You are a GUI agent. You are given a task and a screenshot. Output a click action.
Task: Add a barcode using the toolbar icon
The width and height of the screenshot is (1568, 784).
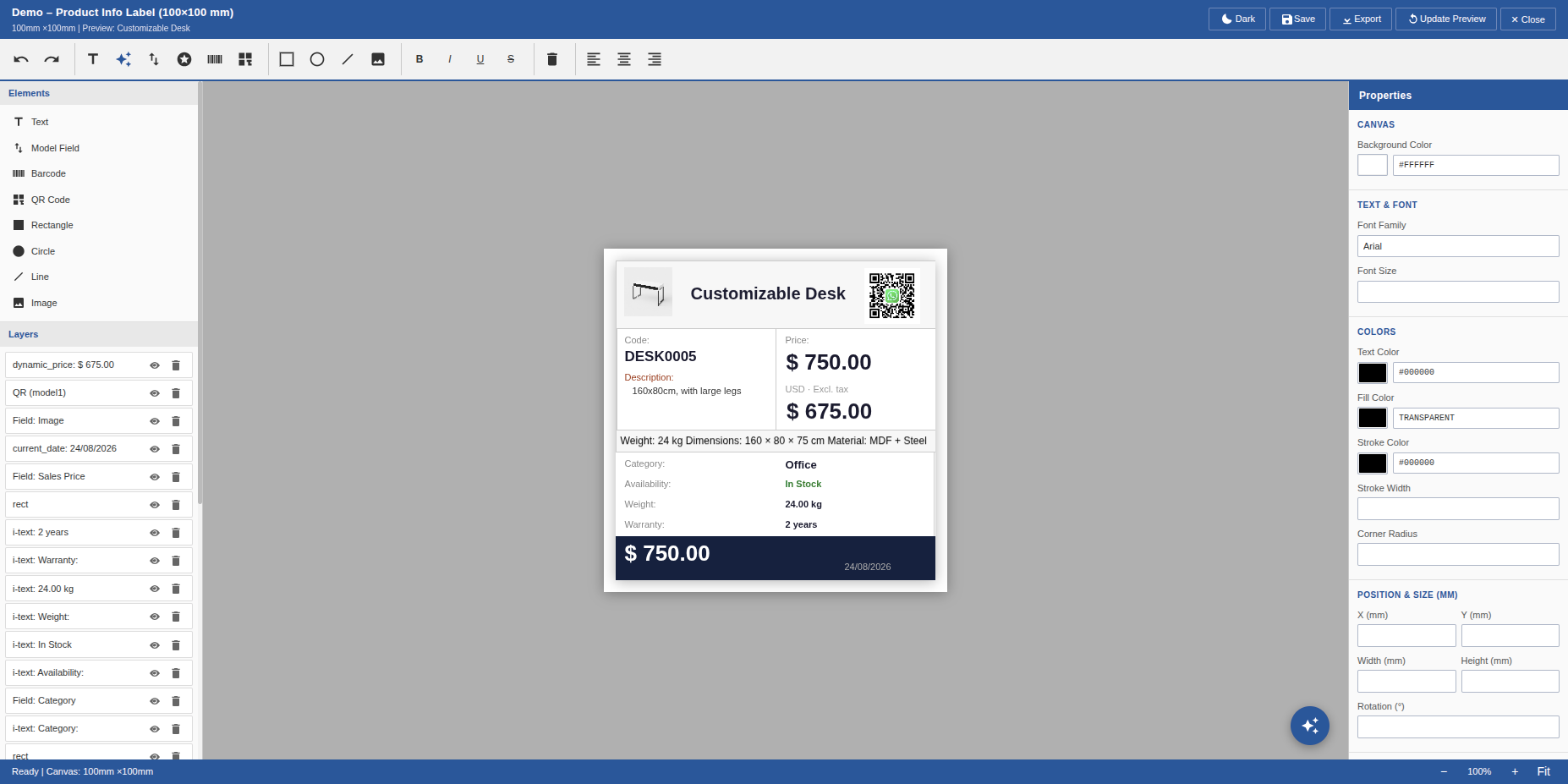click(215, 59)
